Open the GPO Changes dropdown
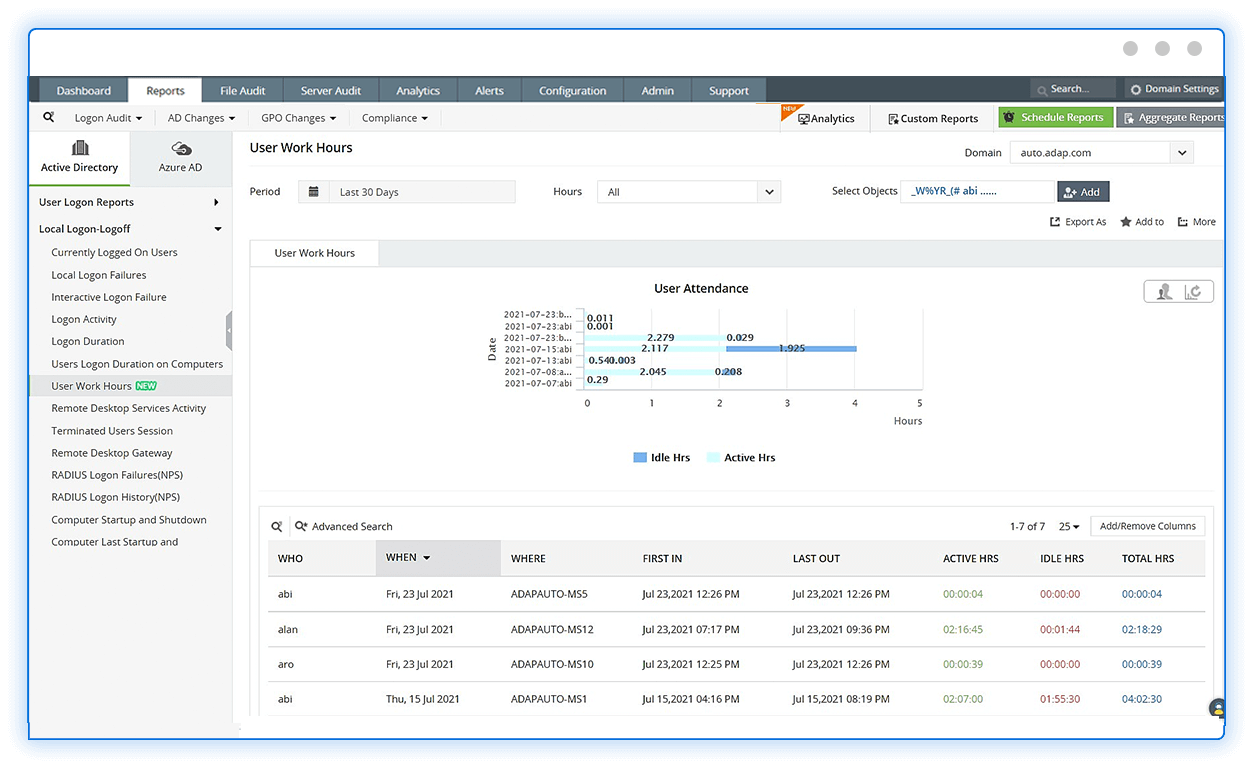This screenshot has height=768, width=1253. [x=298, y=118]
